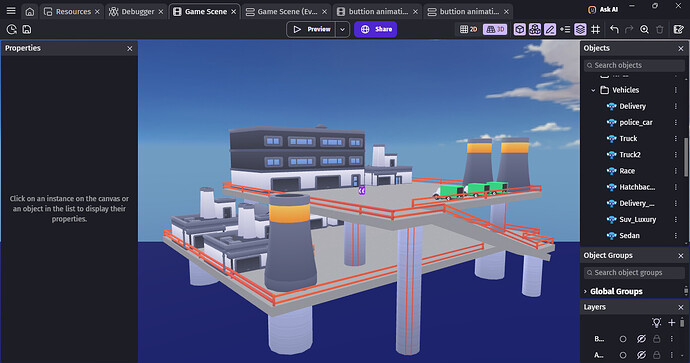Image resolution: width=690 pixels, height=363 pixels.
Task: Open the zoom magnifier options
Action: tap(644, 29)
